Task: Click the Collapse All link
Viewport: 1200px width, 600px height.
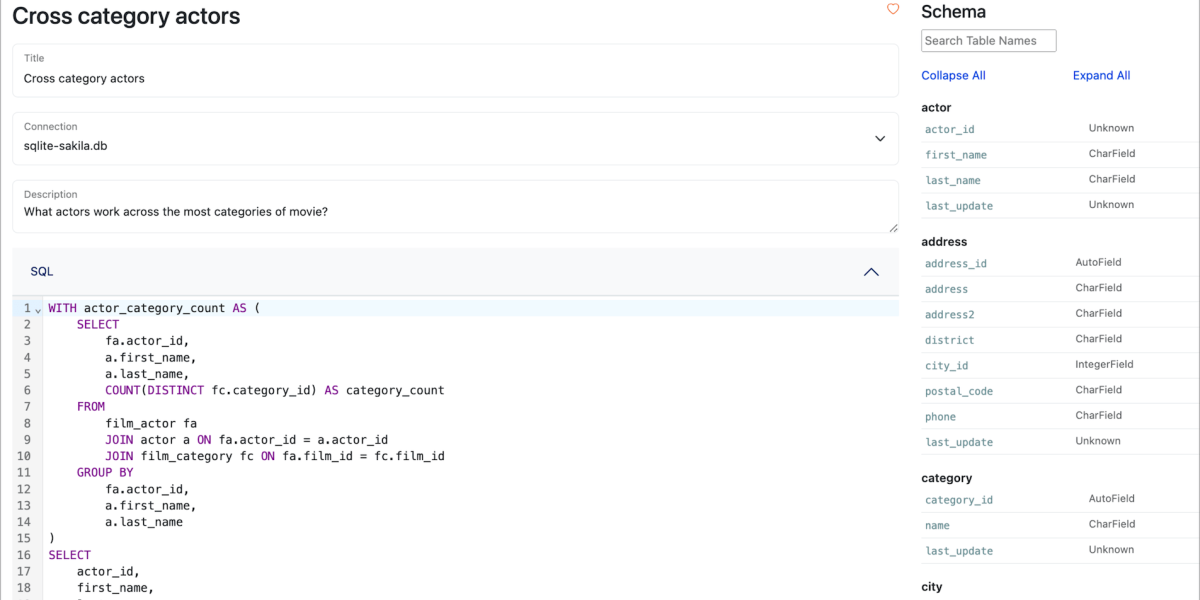Action: click(x=953, y=76)
